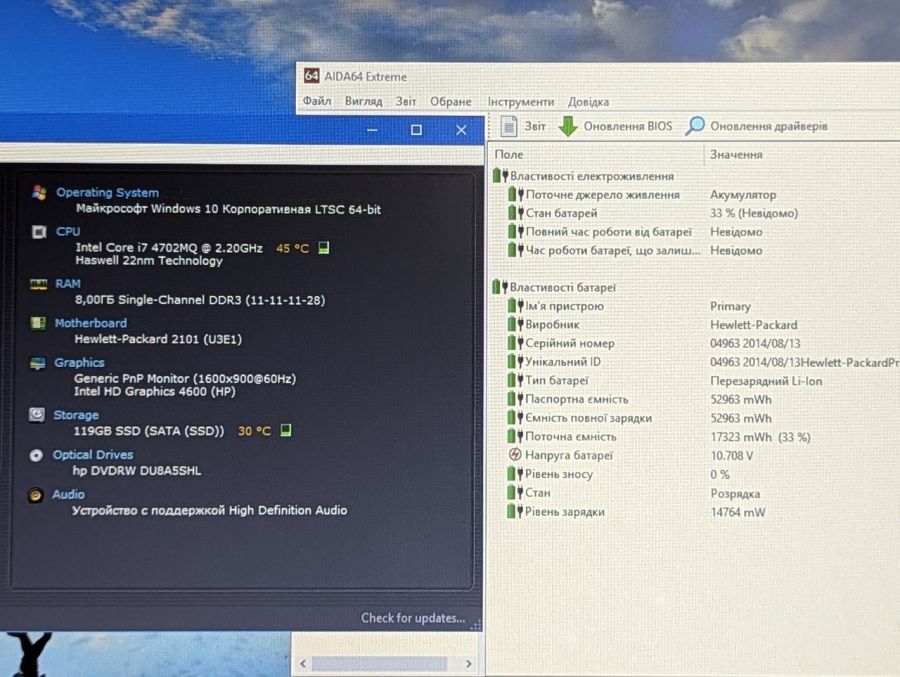Click the Storage drive icon in Speccy
The height and width of the screenshot is (677, 900).
(37, 415)
